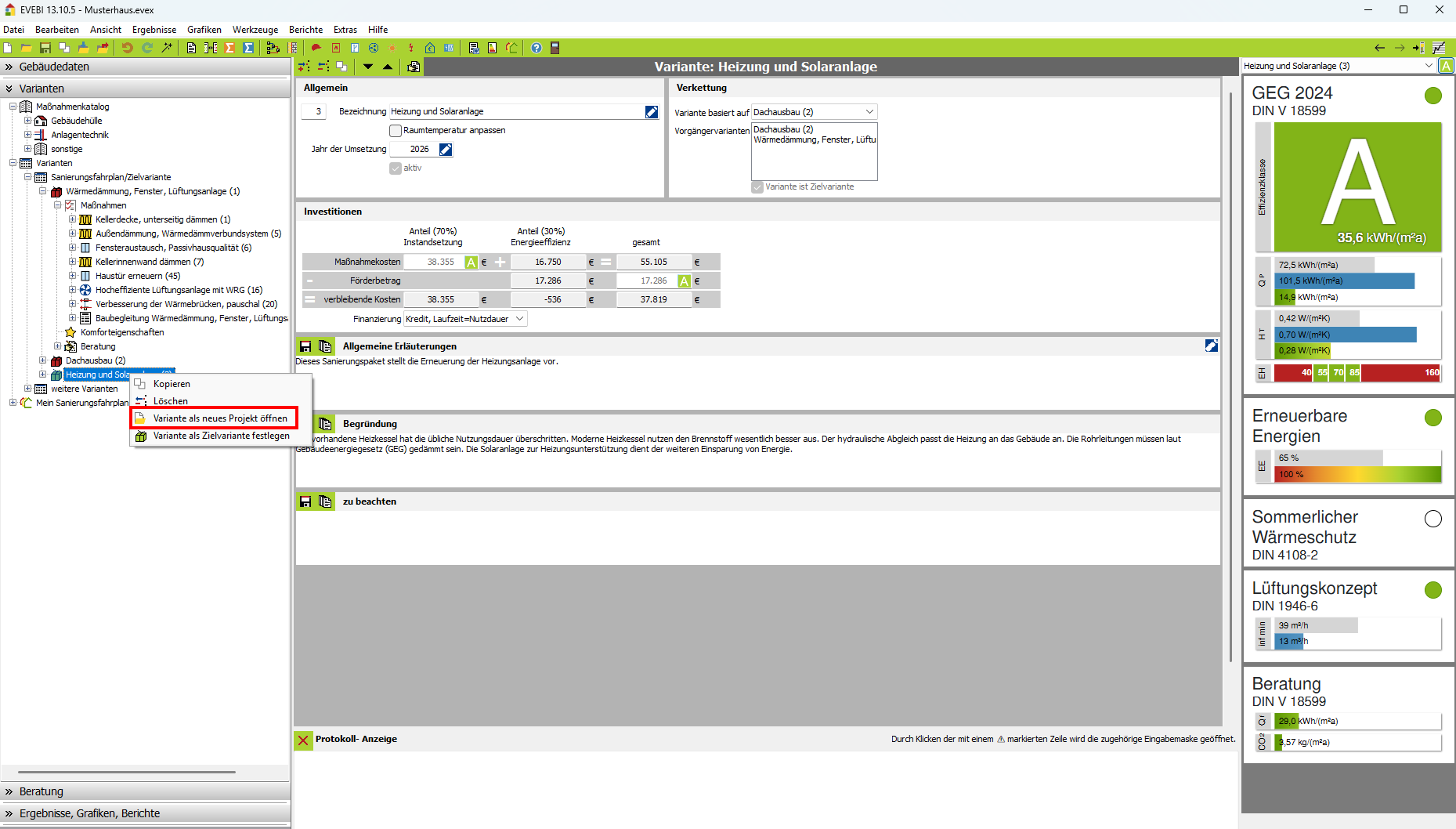1456x829 pixels.
Task: Open Ergebnisse, Grafiken, Berichte section
Action: (x=89, y=813)
